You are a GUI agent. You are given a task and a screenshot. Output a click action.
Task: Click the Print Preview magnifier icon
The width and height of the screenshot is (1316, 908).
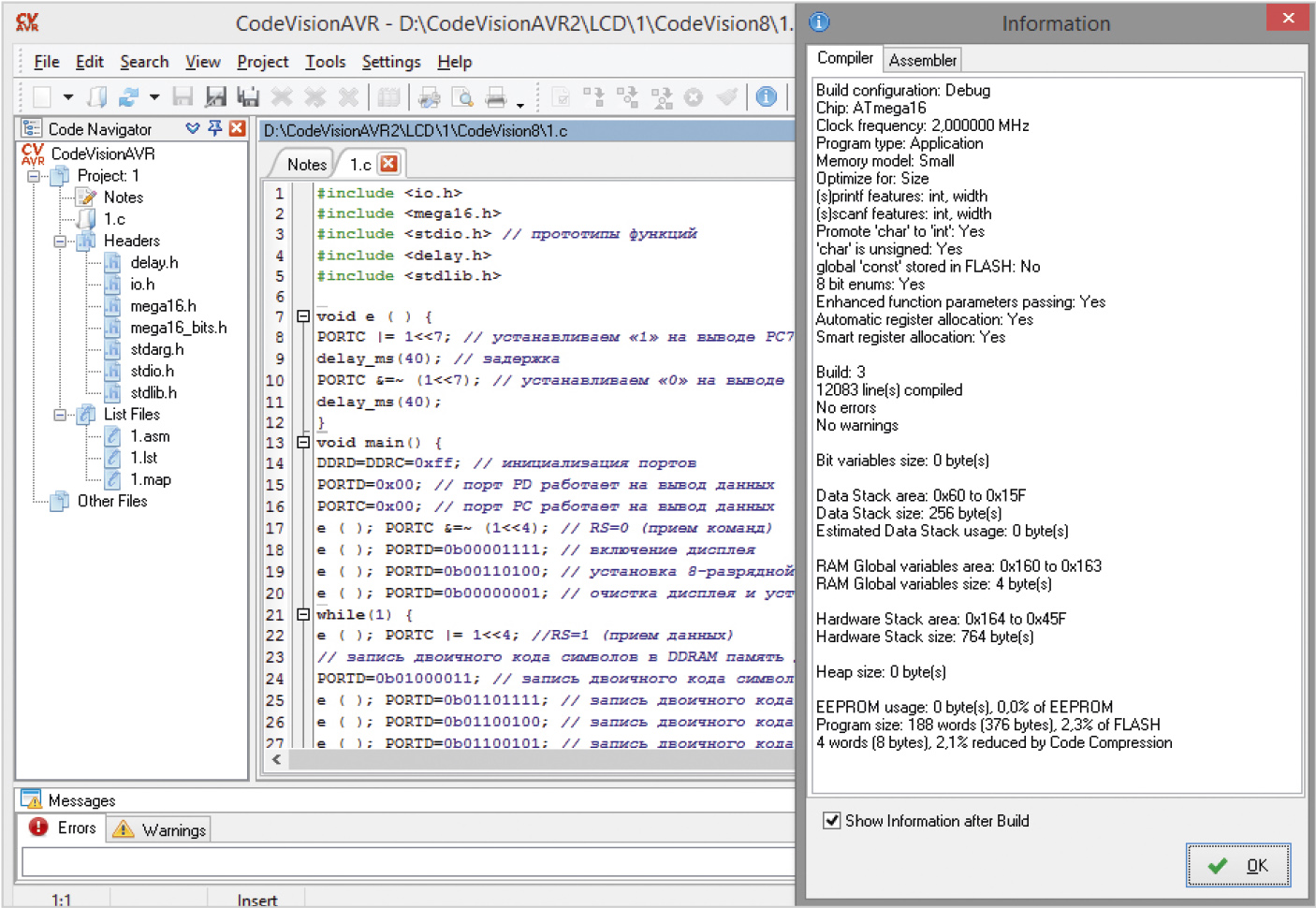(462, 96)
